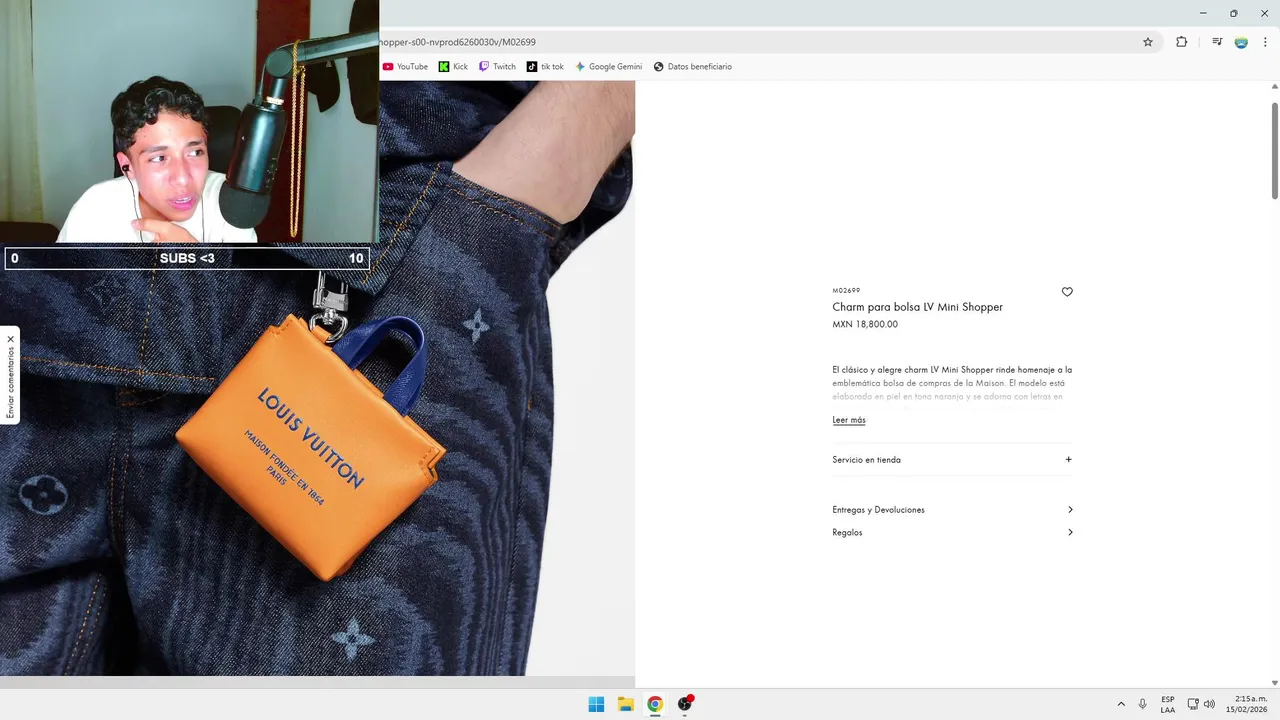Close the Enviar comentarios side tab

click(x=11, y=339)
